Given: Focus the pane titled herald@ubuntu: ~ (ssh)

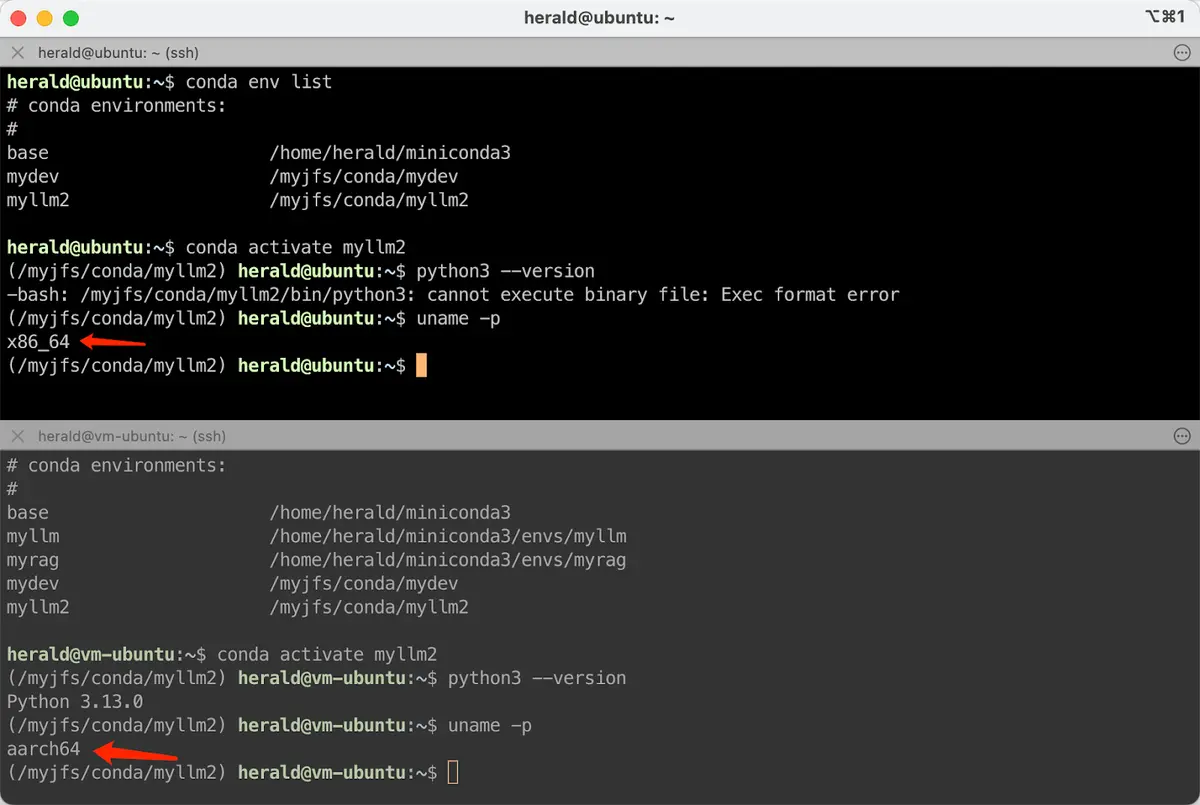Looking at the screenshot, I should pos(118,52).
